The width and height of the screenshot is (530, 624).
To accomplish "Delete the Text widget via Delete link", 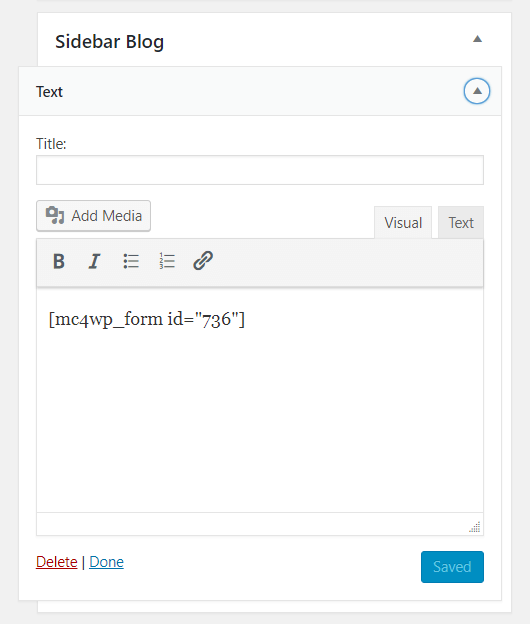I will point(57,562).
